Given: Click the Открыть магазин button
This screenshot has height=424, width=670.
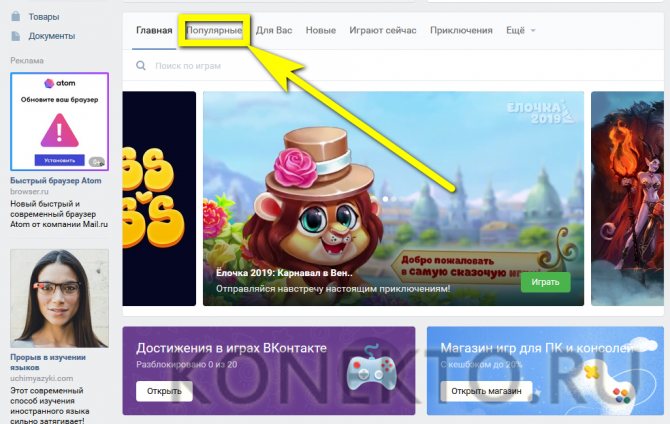Looking at the screenshot, I should [486, 391].
